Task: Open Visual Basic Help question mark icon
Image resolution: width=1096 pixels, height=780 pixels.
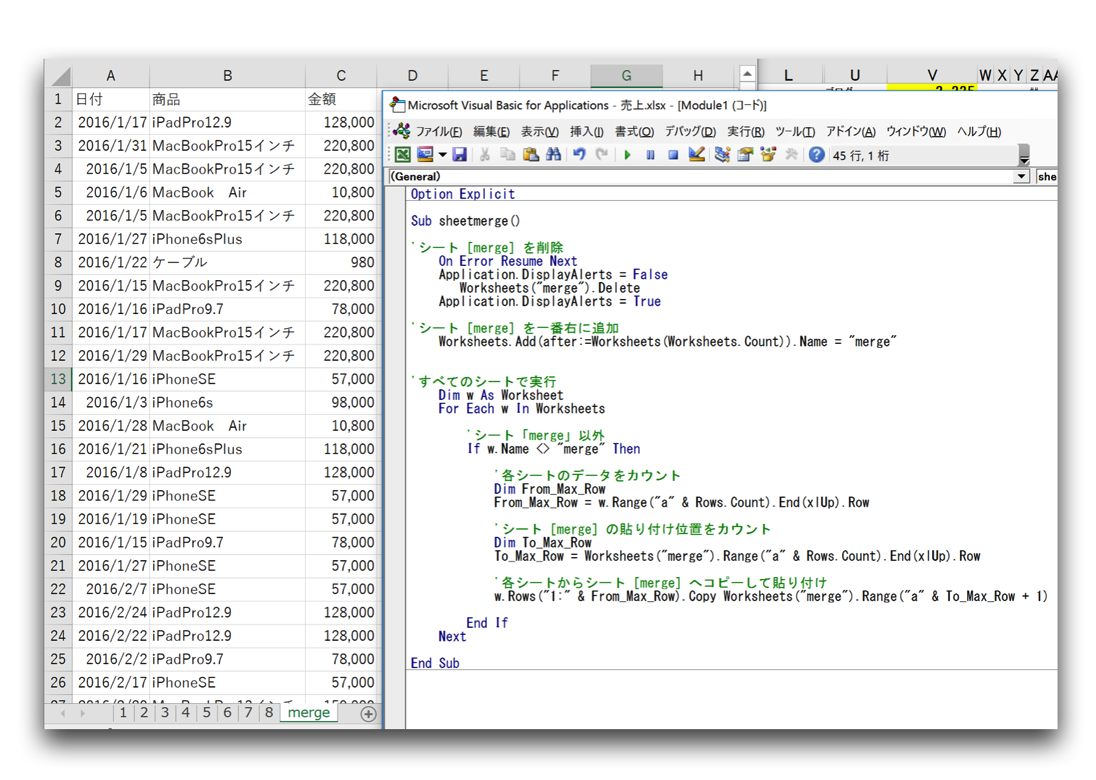Action: click(x=816, y=154)
